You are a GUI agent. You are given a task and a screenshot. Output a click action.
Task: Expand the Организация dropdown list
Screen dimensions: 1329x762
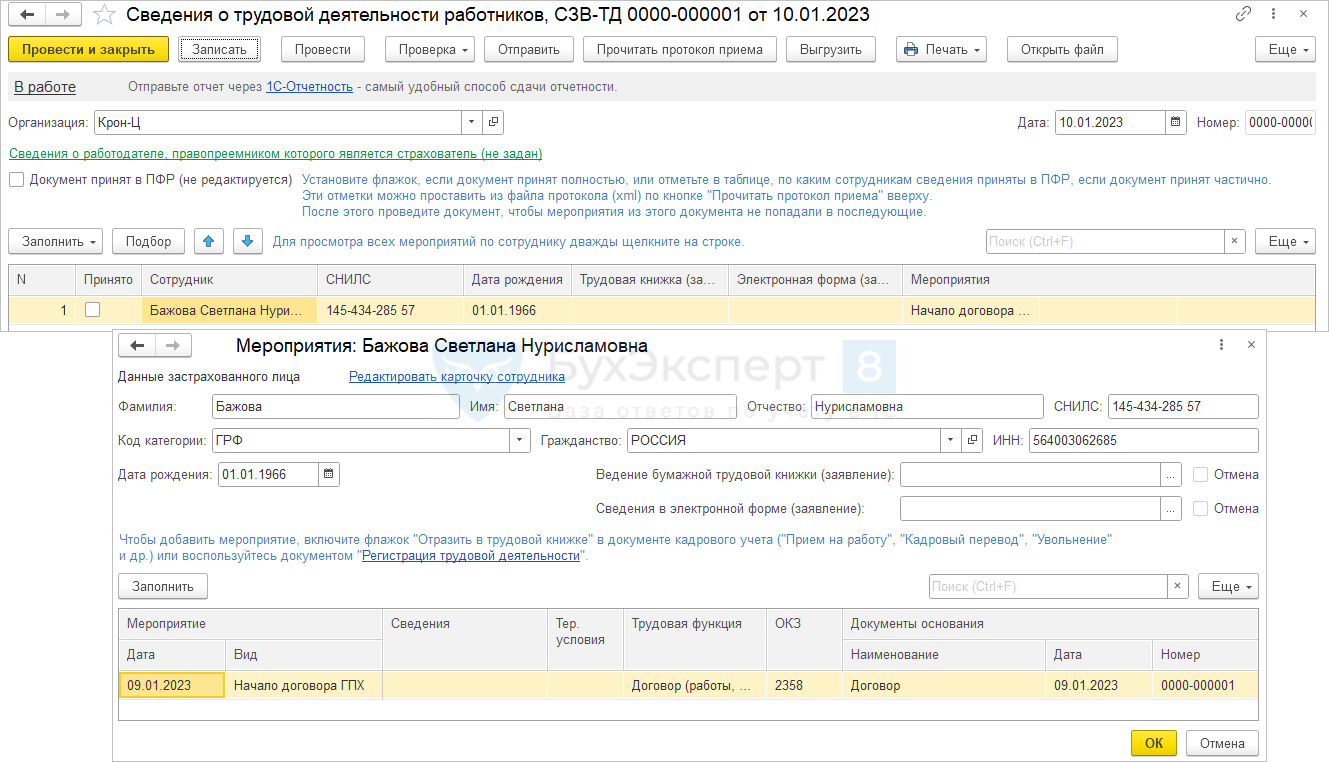pos(471,122)
